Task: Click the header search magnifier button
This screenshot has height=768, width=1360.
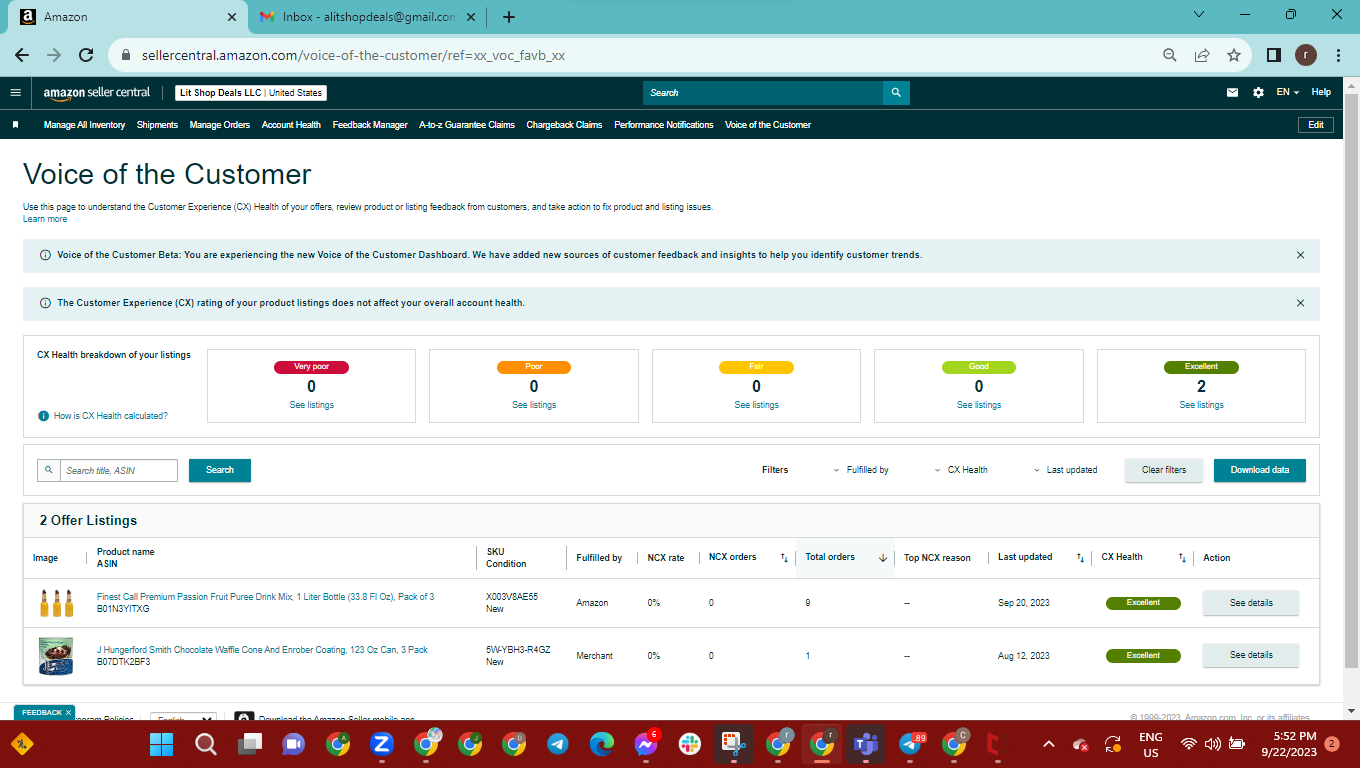Action: [896, 93]
